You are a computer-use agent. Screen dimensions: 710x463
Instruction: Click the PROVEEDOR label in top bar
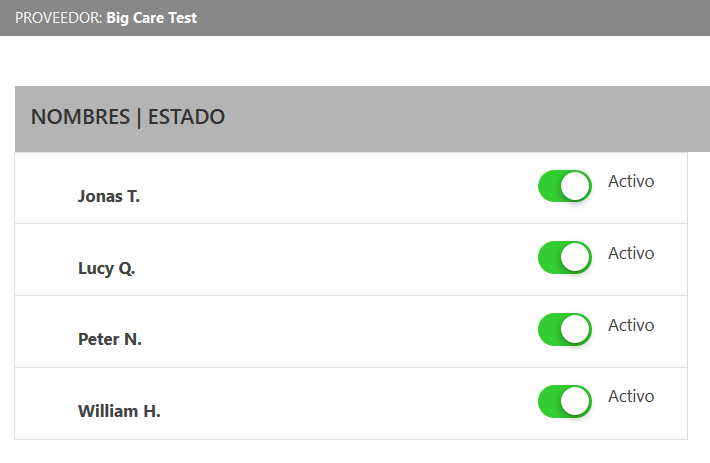59,18
